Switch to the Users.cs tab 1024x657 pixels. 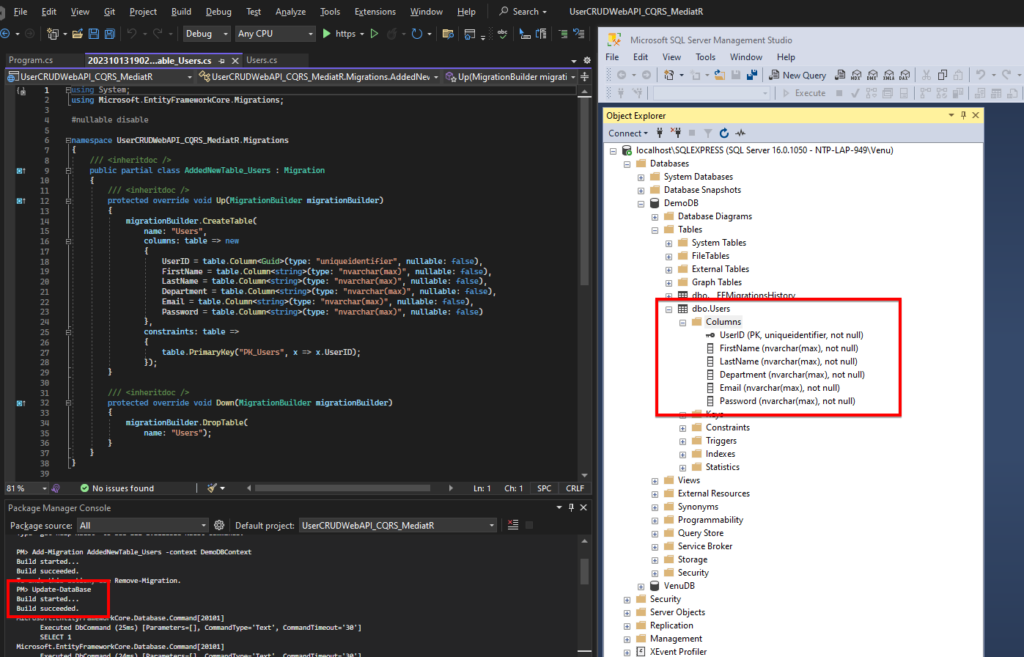click(261, 60)
